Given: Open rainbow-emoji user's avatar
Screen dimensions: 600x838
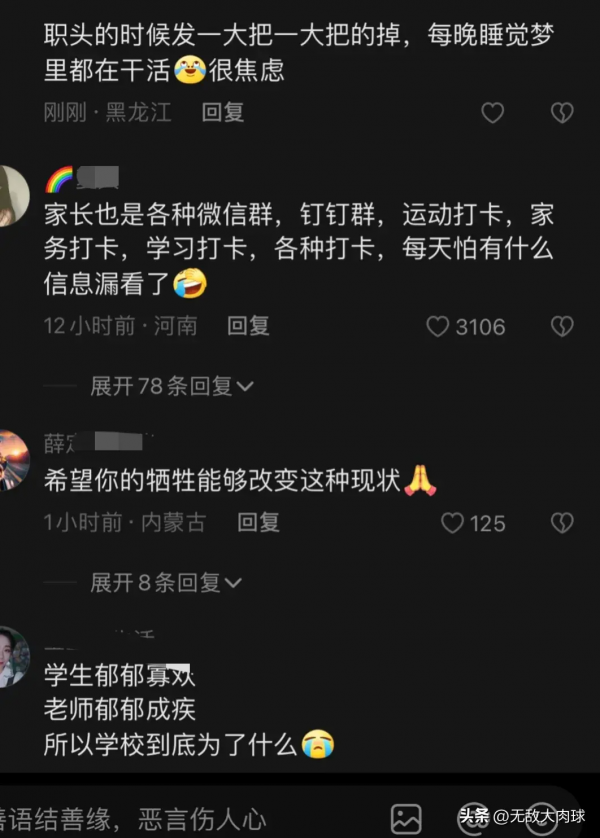Looking at the screenshot, I should (13, 196).
